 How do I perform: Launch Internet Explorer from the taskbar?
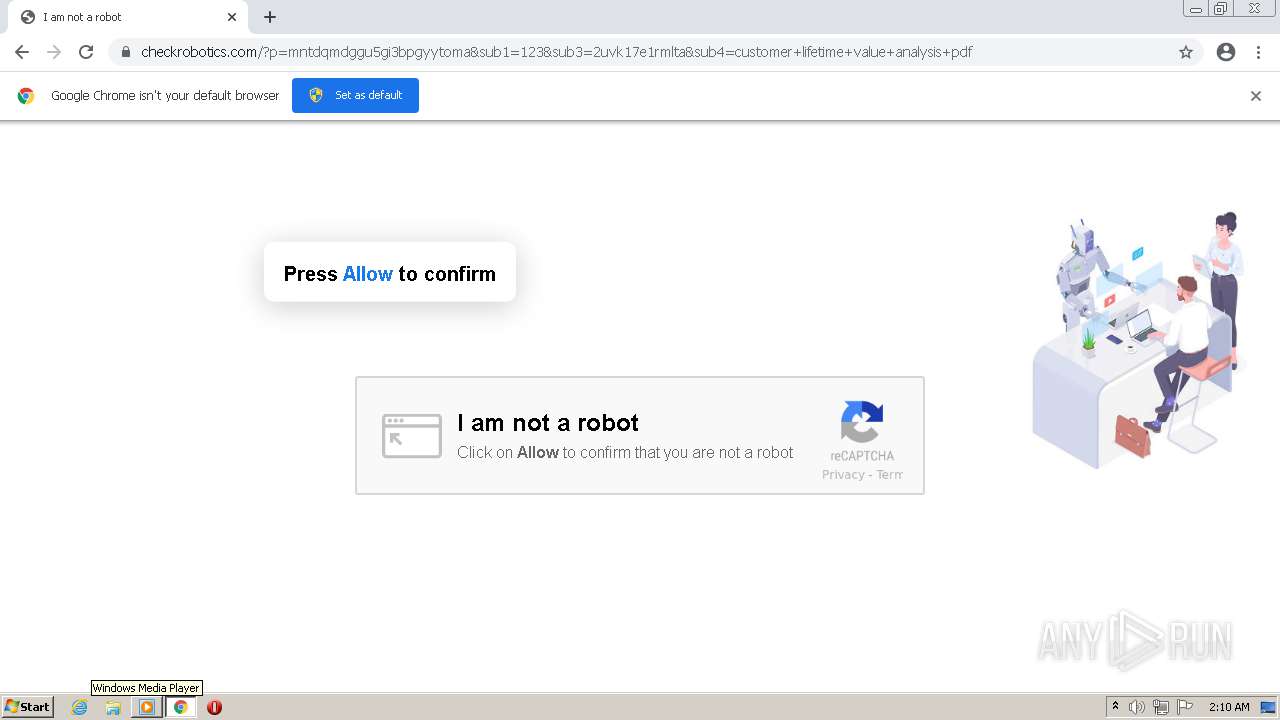pyautogui.click(x=80, y=707)
